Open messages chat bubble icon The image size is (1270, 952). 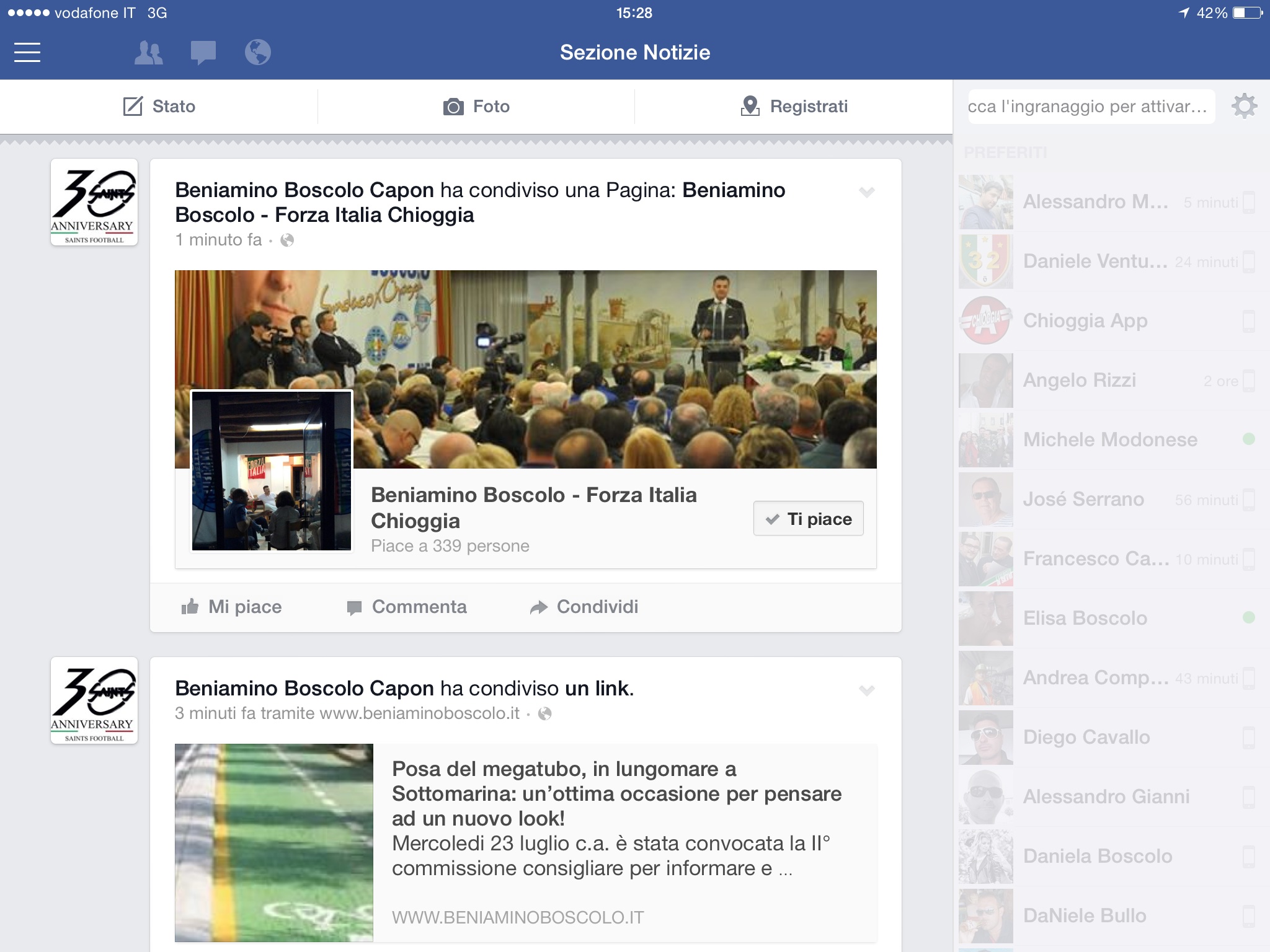(x=203, y=53)
